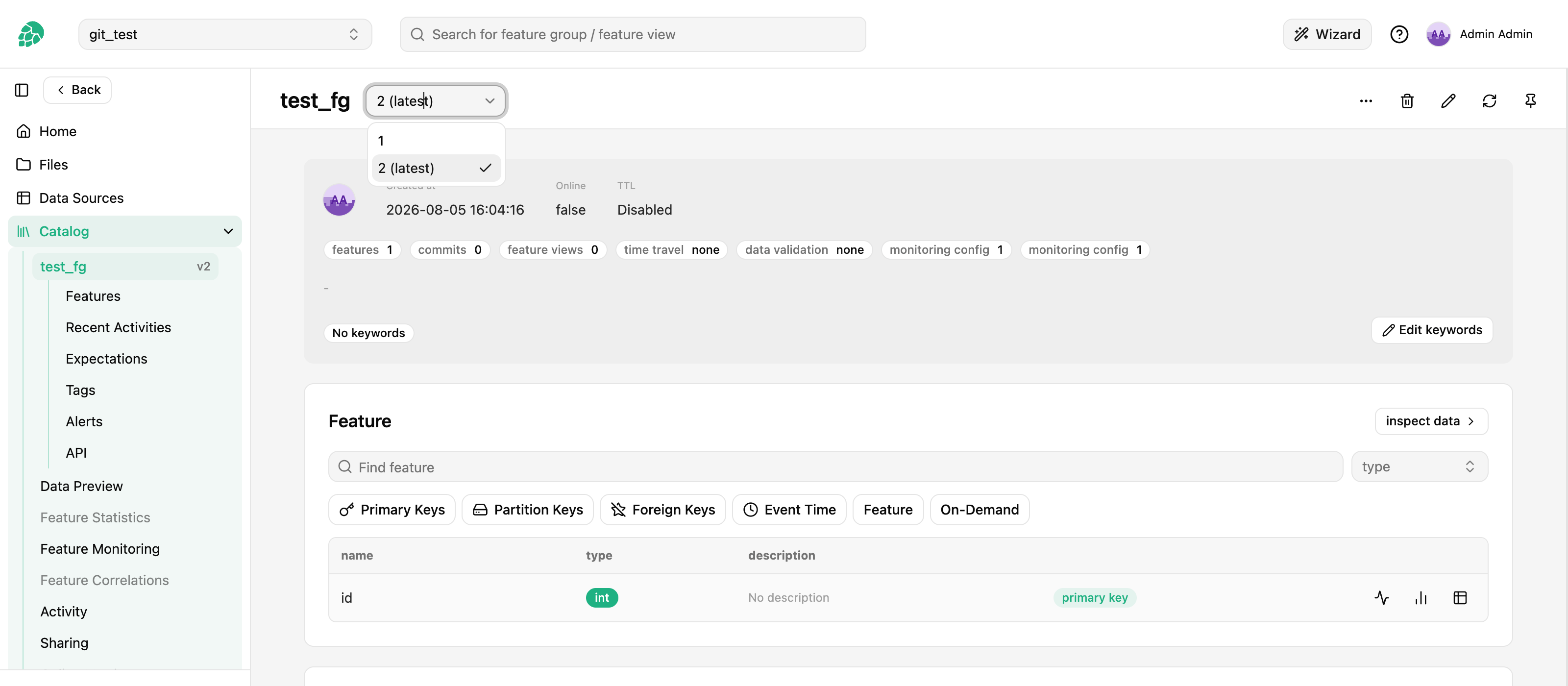The width and height of the screenshot is (1568, 686).
Task: Click the Admin Admin avatar in header
Action: click(1438, 34)
